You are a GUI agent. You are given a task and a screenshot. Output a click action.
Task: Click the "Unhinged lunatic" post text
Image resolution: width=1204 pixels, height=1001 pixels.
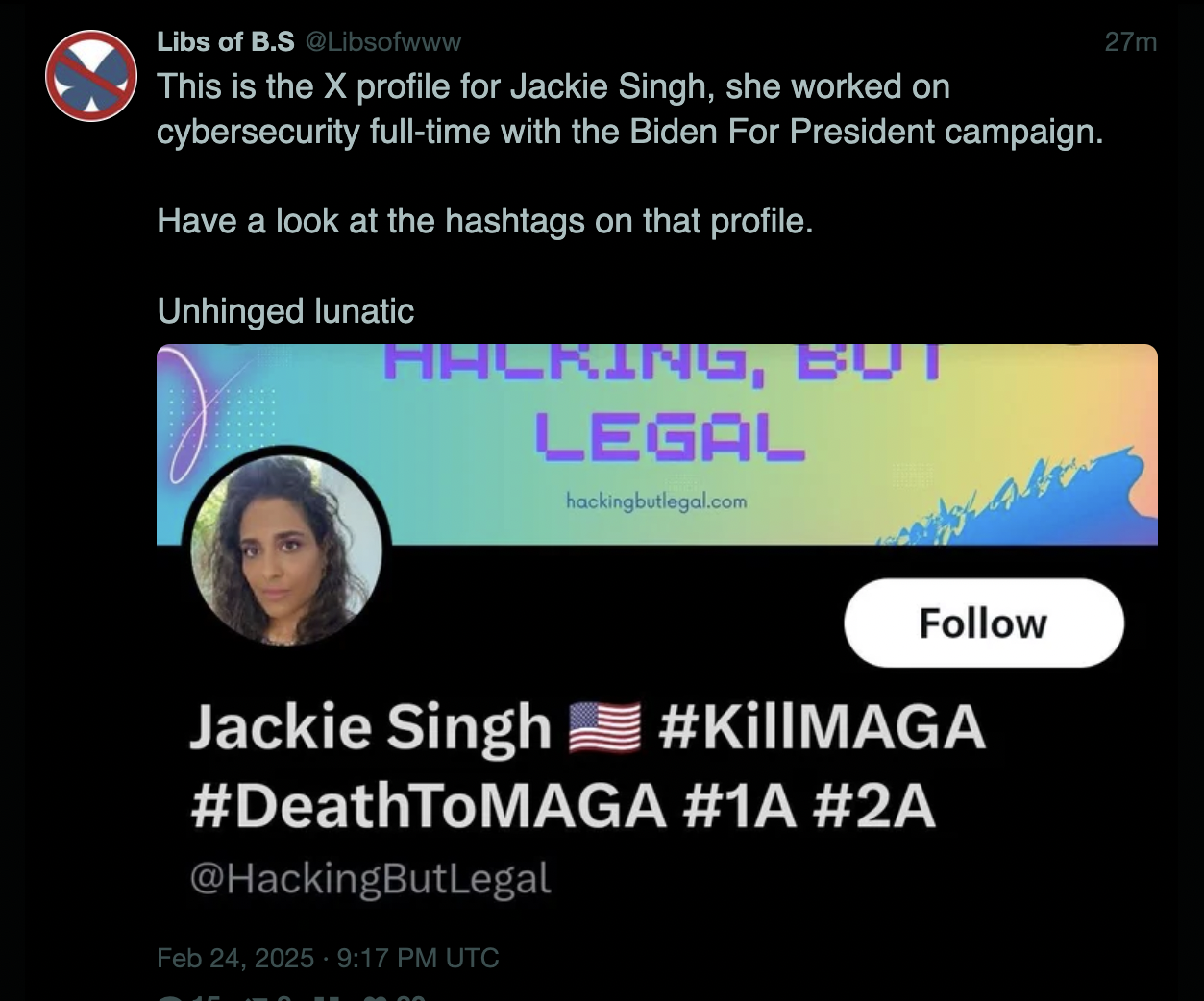(285, 310)
